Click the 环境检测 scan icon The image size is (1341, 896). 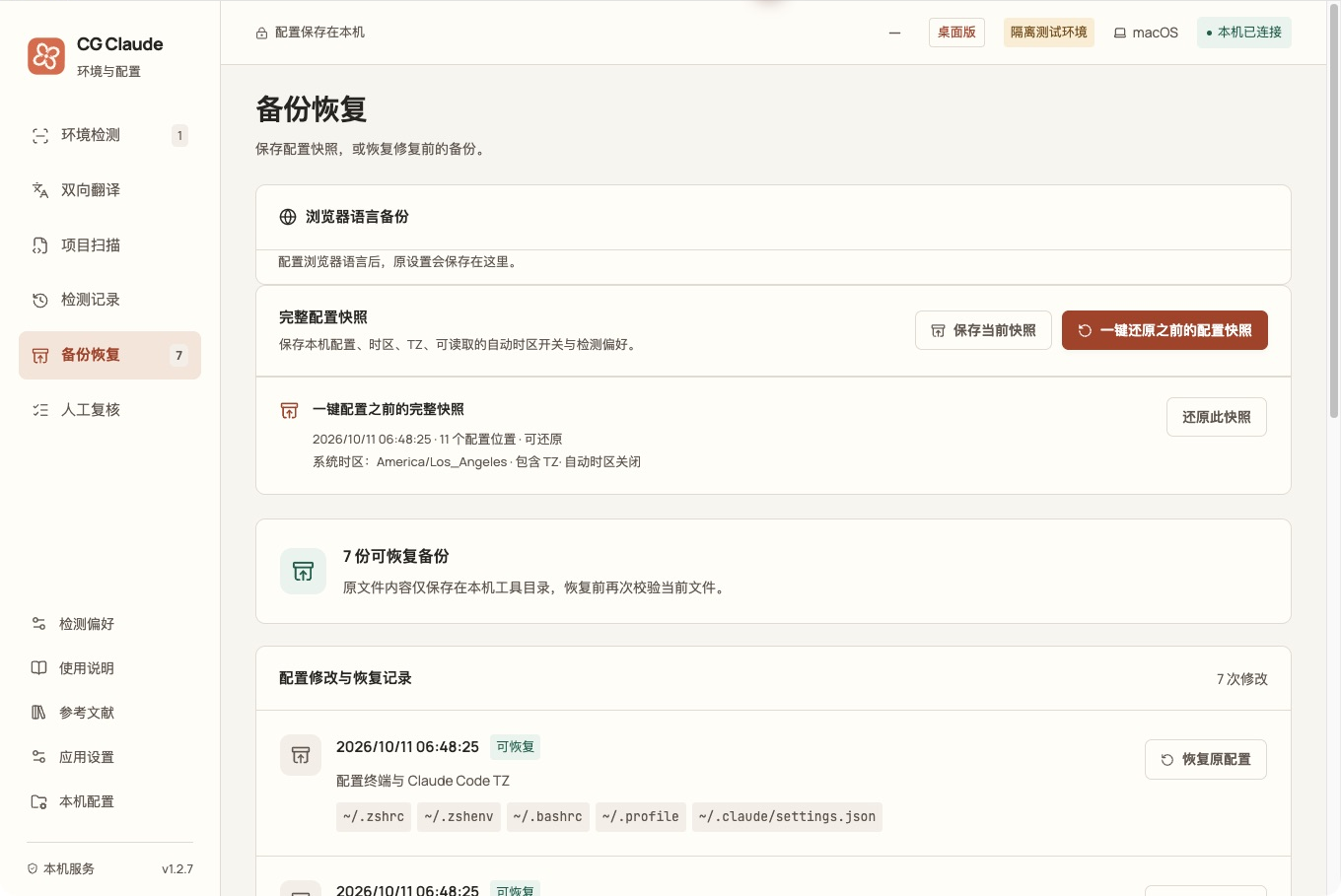(x=40, y=136)
